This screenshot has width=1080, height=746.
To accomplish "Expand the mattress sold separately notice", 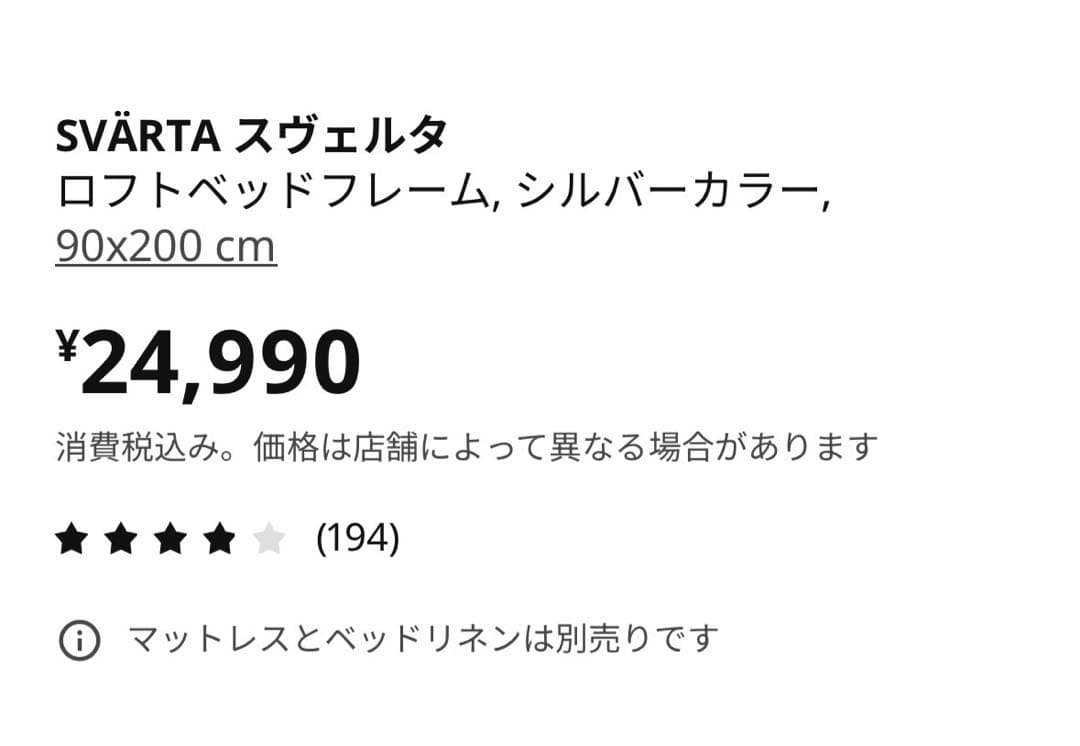I will (x=420, y=634).
